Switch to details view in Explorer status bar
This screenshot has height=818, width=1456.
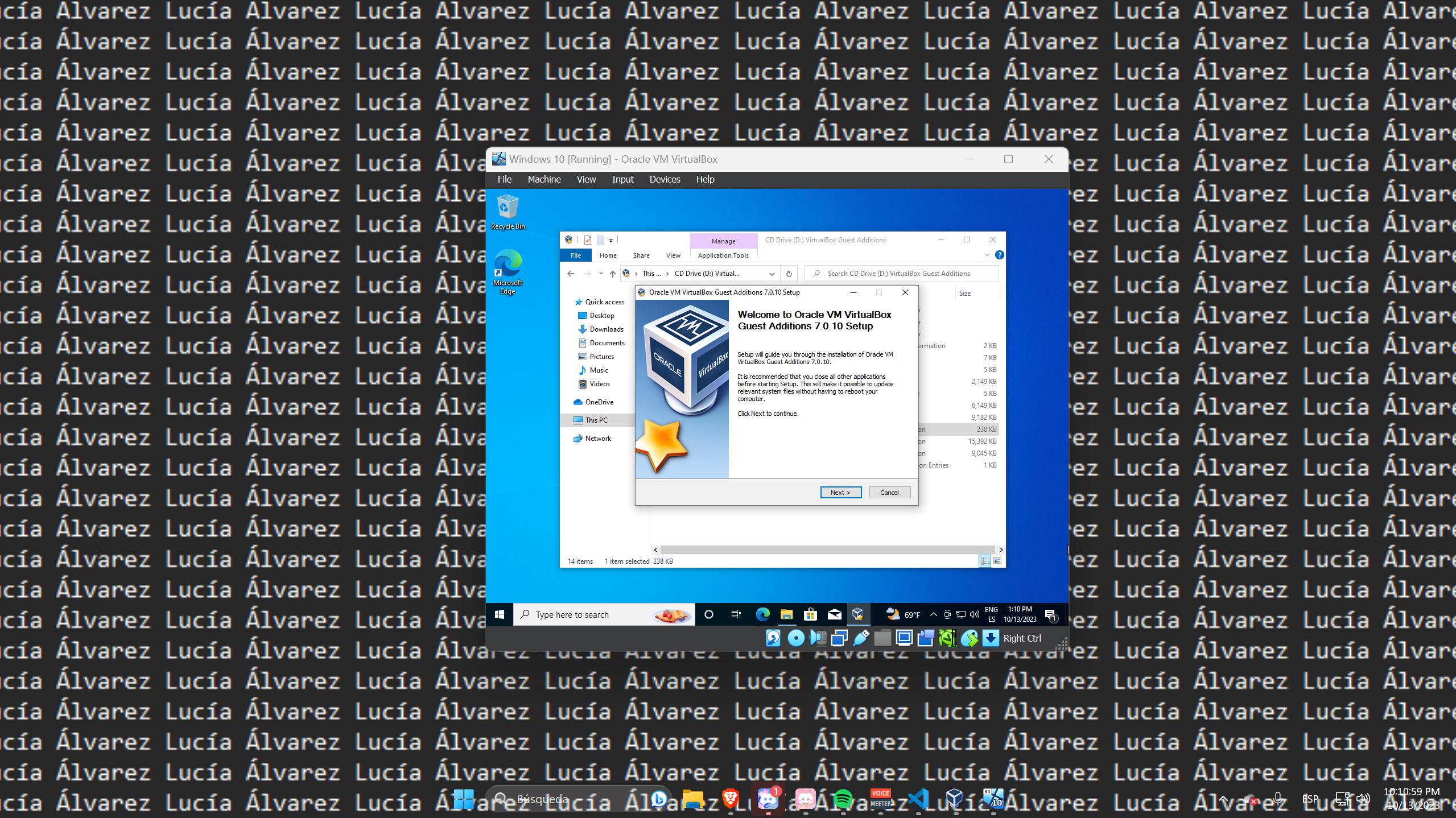click(x=984, y=561)
